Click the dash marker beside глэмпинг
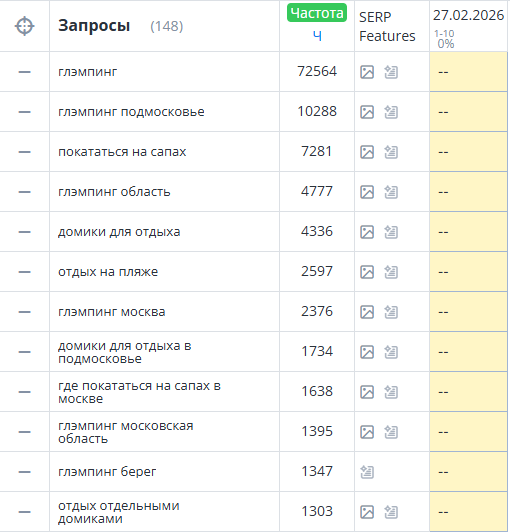Screen dimensions: 510x532 [x=24, y=72]
